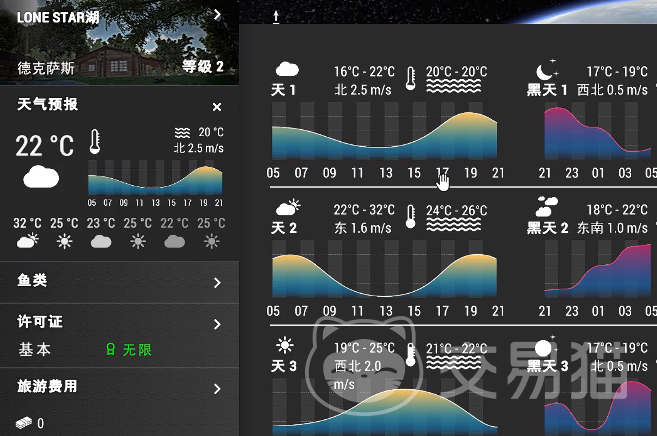
Task: Click the 天 1 daytime temperature graph
Action: (x=384, y=131)
